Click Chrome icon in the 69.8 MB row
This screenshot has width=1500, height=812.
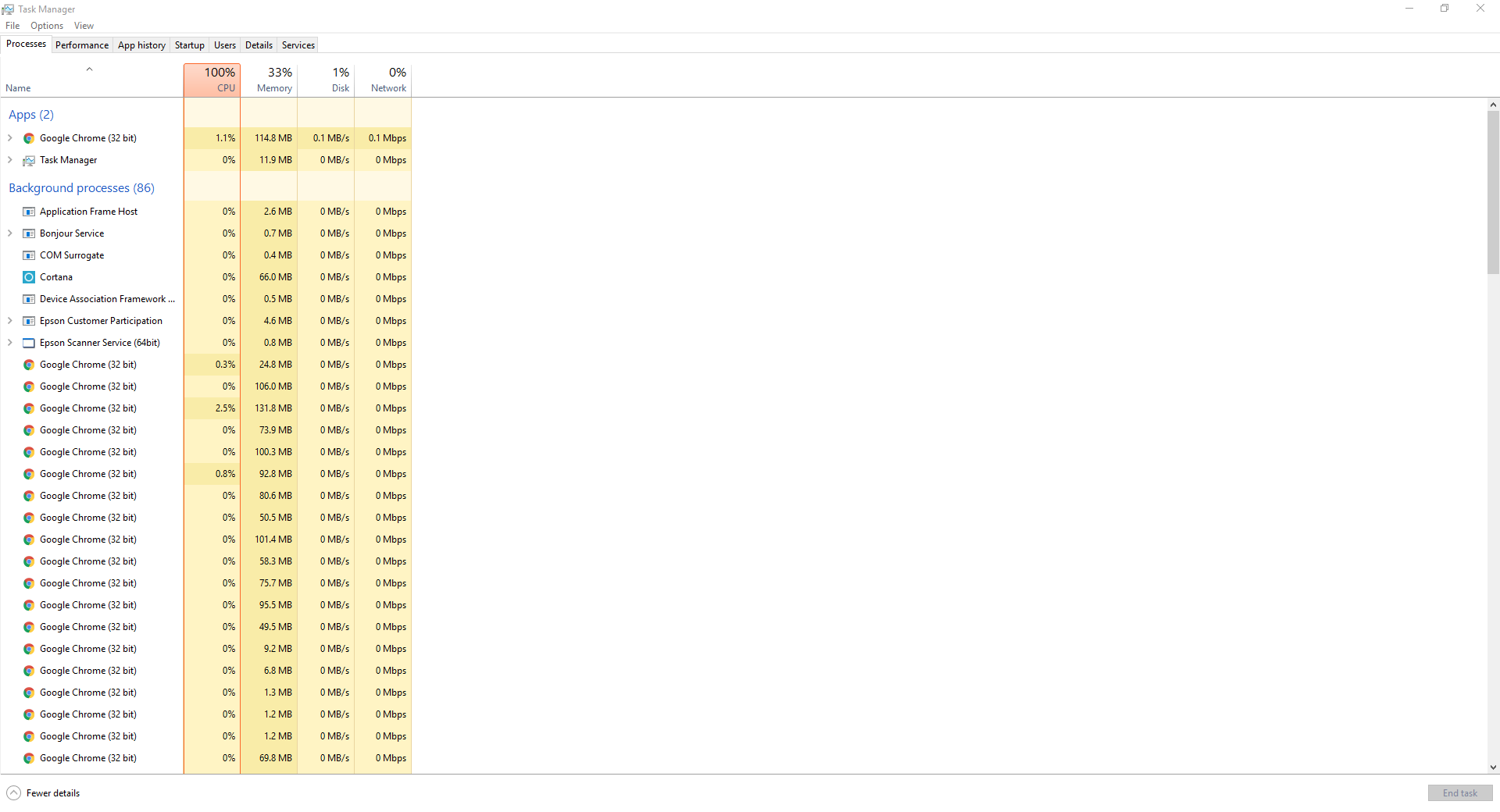29,758
